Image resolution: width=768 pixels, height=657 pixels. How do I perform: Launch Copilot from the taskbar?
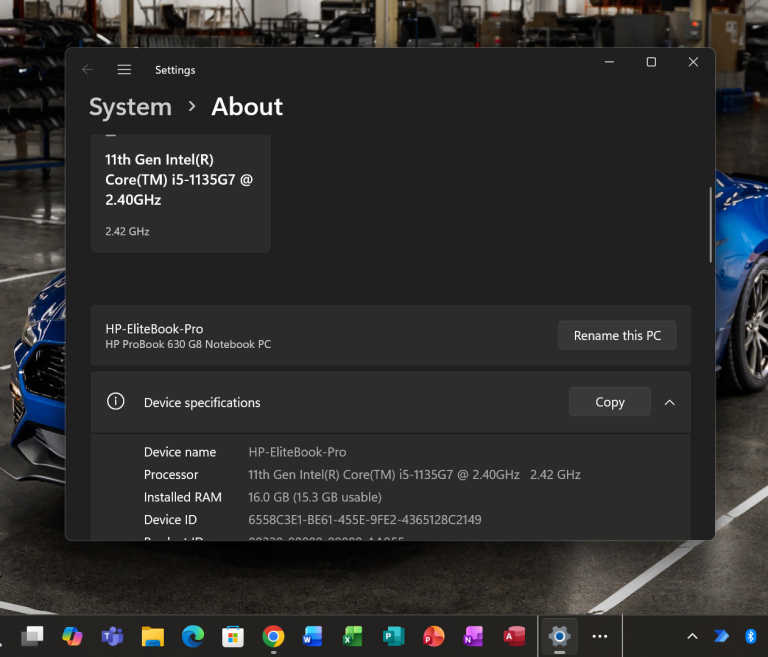click(72, 636)
